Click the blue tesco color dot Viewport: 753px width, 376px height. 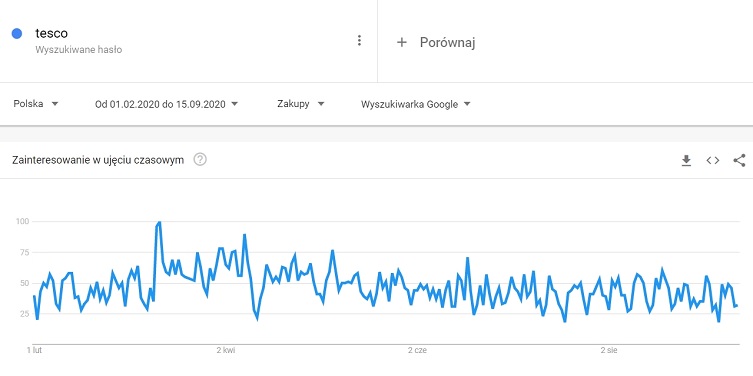click(x=17, y=34)
